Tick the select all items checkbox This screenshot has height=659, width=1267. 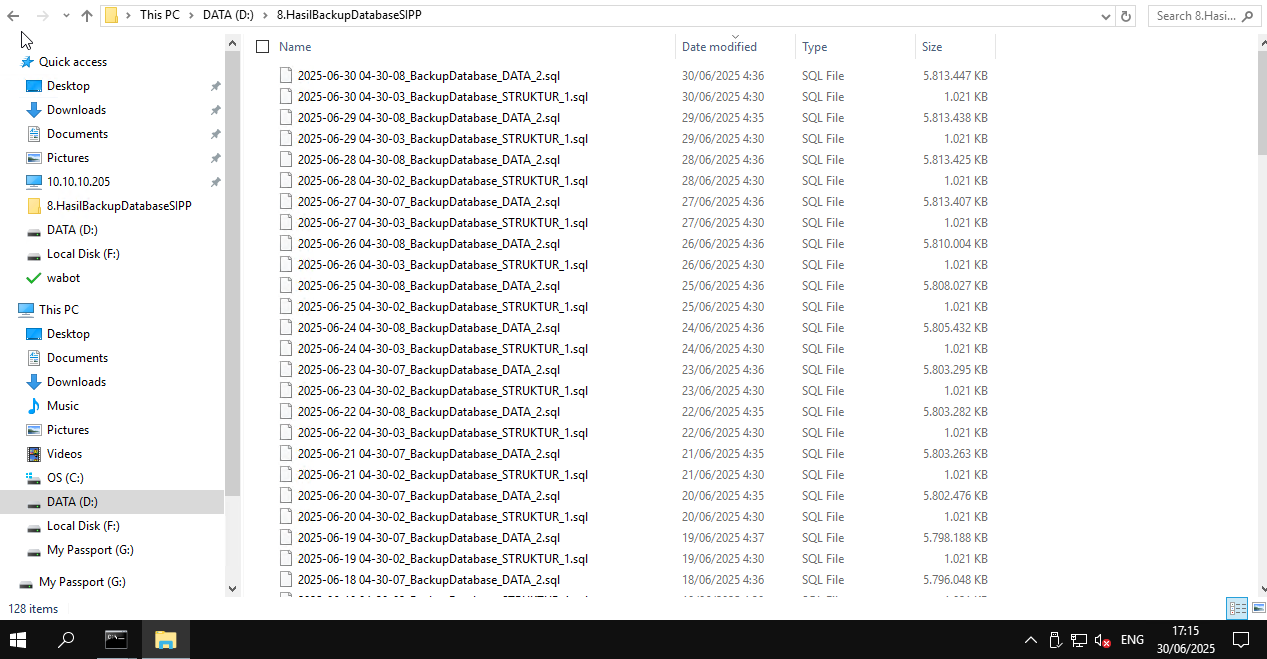click(x=263, y=47)
